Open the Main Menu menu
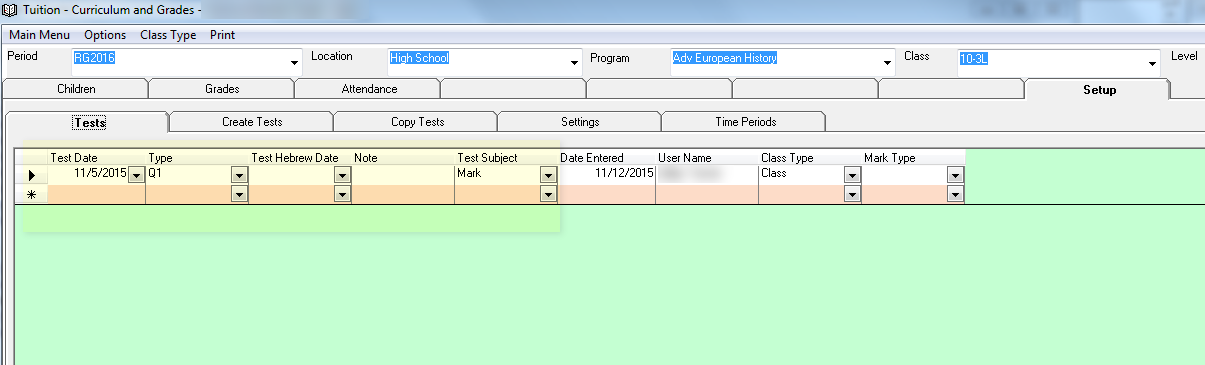 (x=39, y=35)
